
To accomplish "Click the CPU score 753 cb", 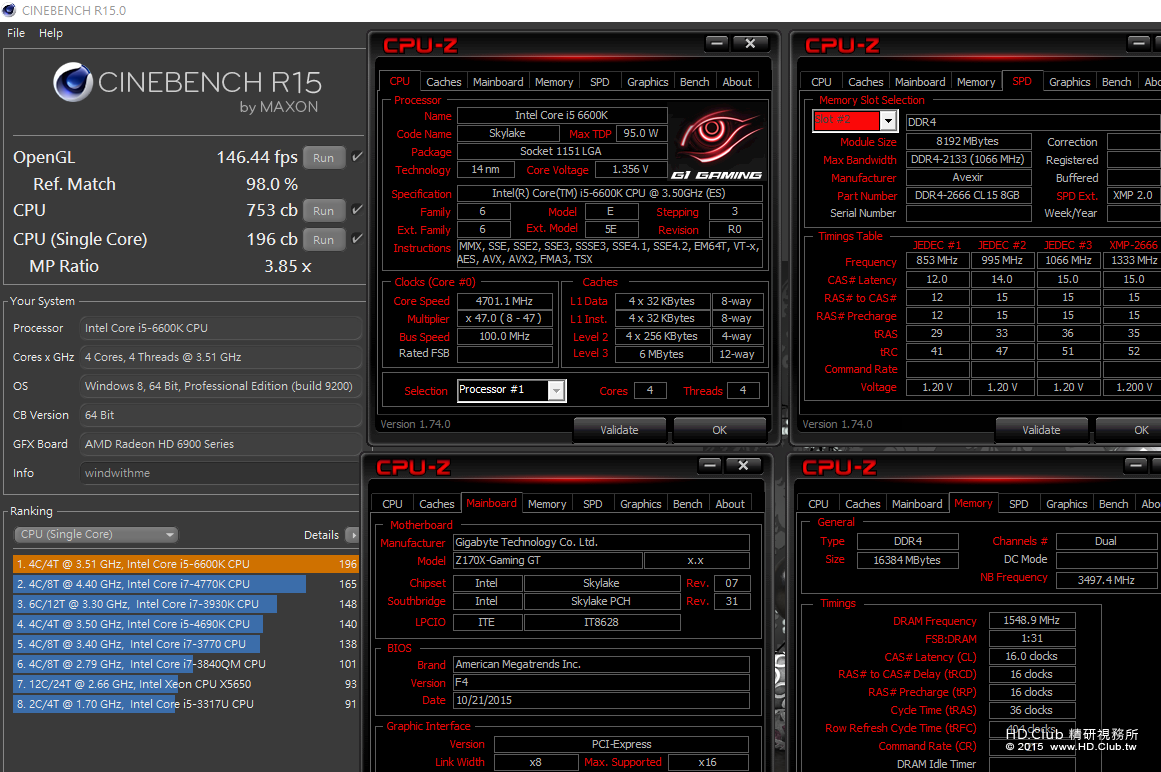I will click(x=272, y=210).
